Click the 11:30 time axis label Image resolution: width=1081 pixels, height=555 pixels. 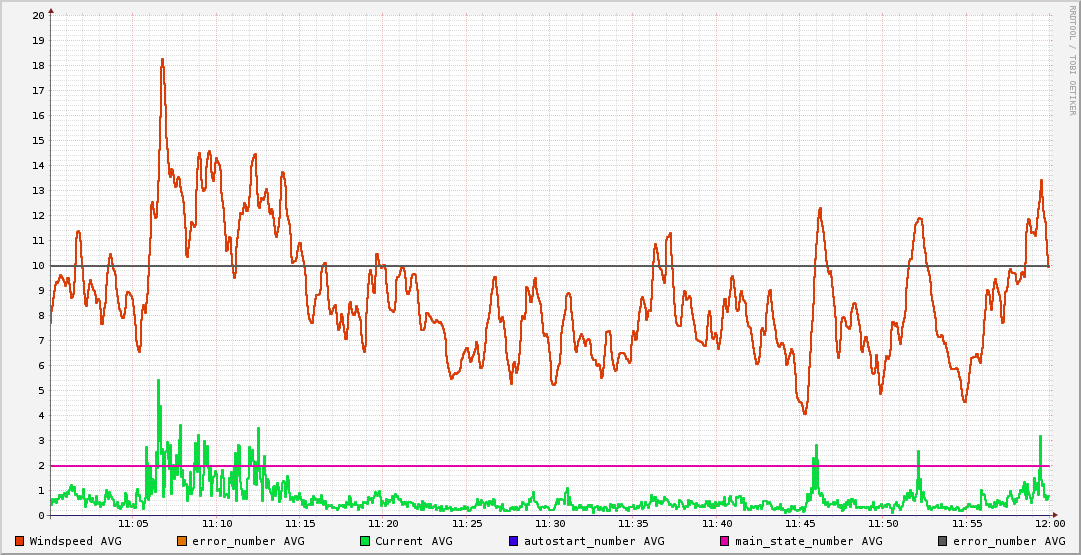point(550,523)
